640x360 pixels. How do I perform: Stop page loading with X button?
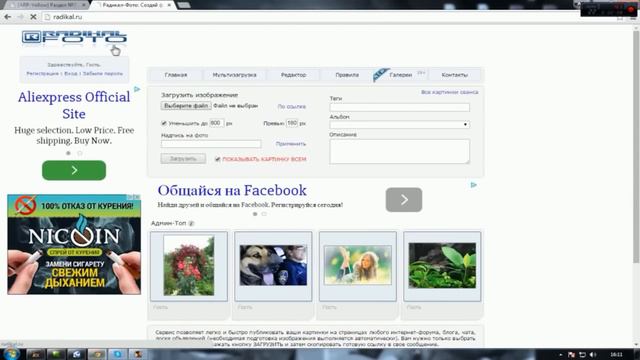click(x=33, y=17)
